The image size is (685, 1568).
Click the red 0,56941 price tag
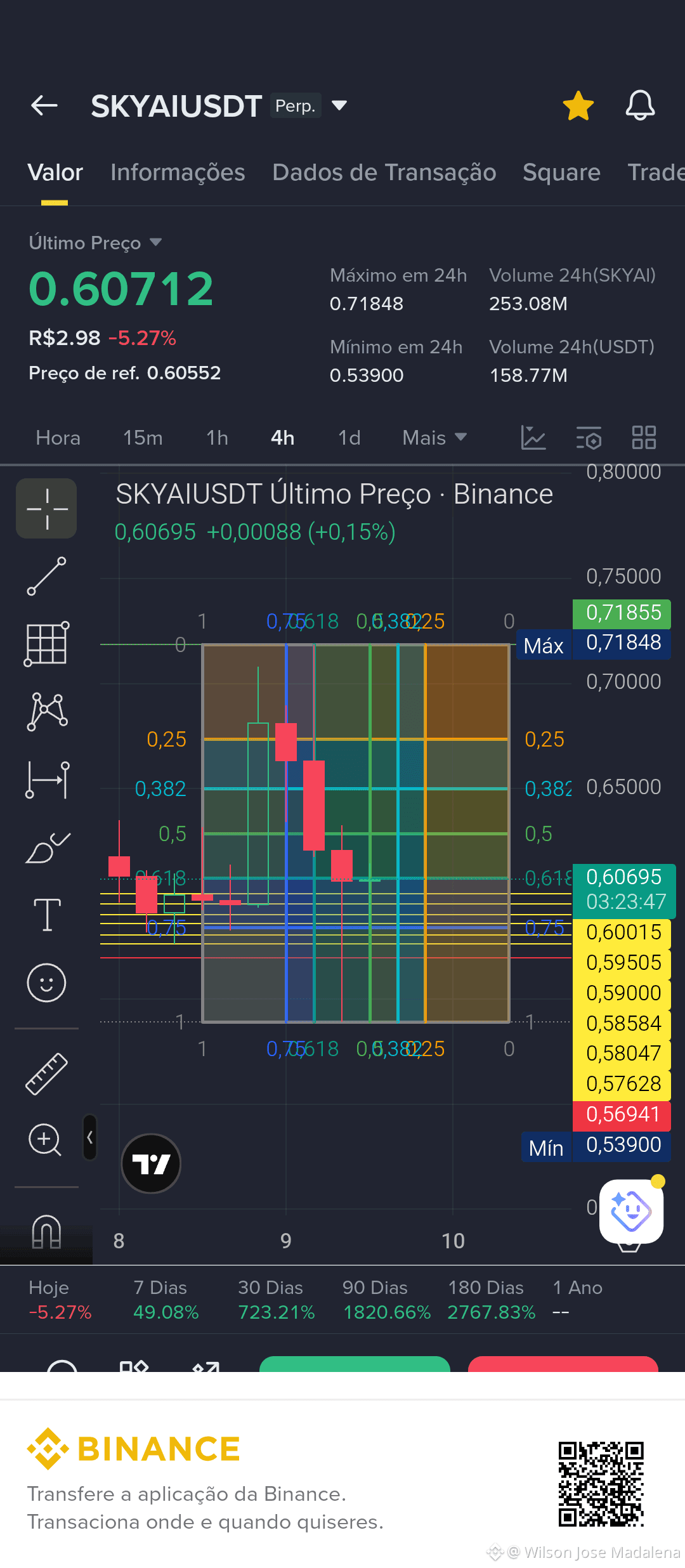622,1115
